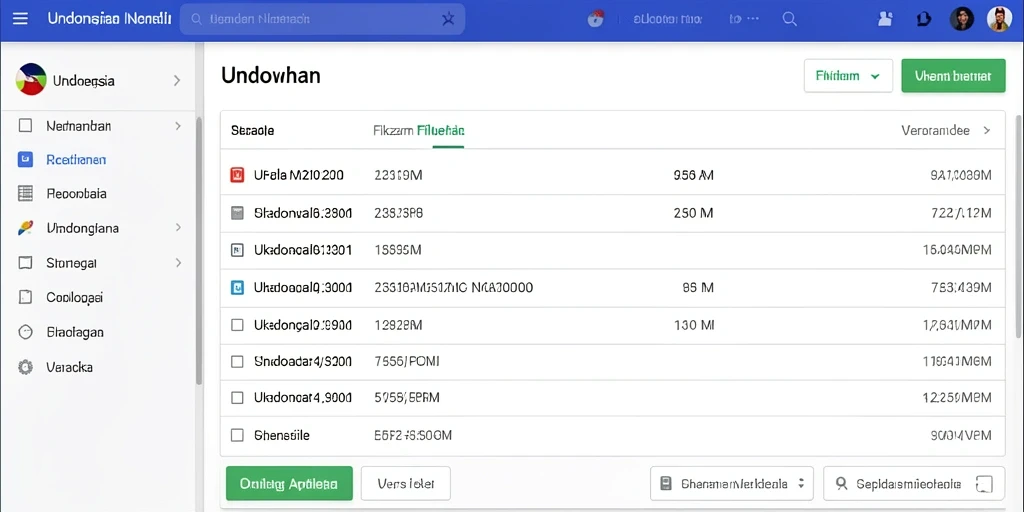Image resolution: width=1024 pixels, height=512 pixels.
Task: Tick the checkbox for row Ukadoncat4,9000
Action: pyautogui.click(x=237, y=397)
